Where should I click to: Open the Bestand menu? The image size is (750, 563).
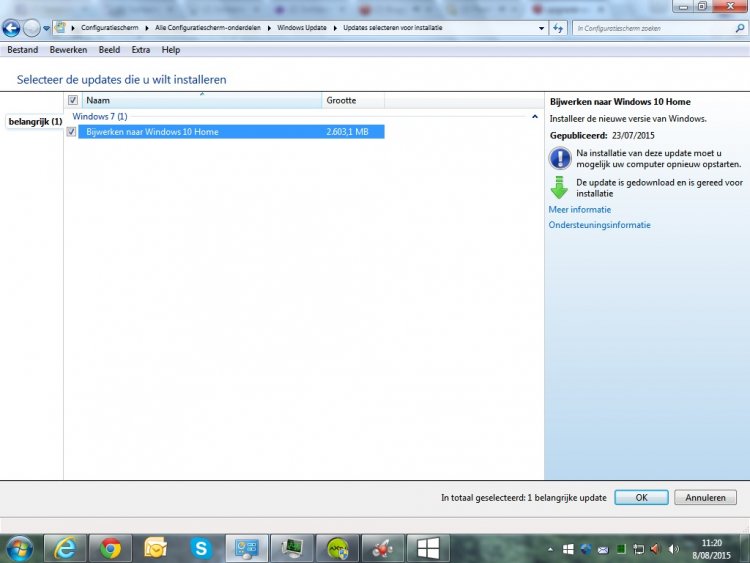(22, 50)
